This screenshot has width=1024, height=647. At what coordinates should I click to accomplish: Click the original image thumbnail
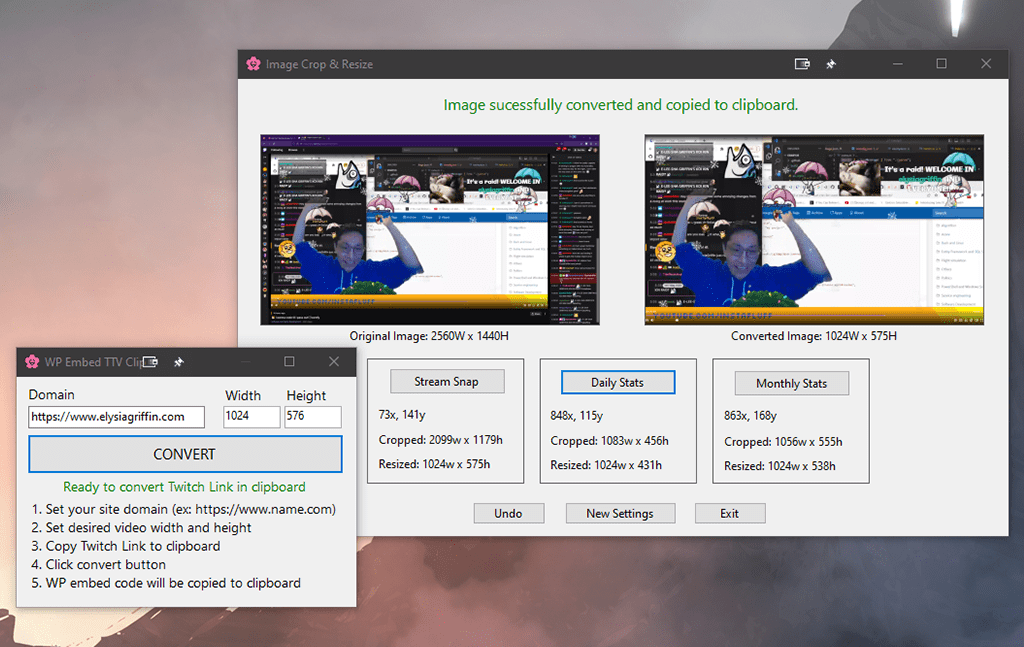pyautogui.click(x=430, y=230)
